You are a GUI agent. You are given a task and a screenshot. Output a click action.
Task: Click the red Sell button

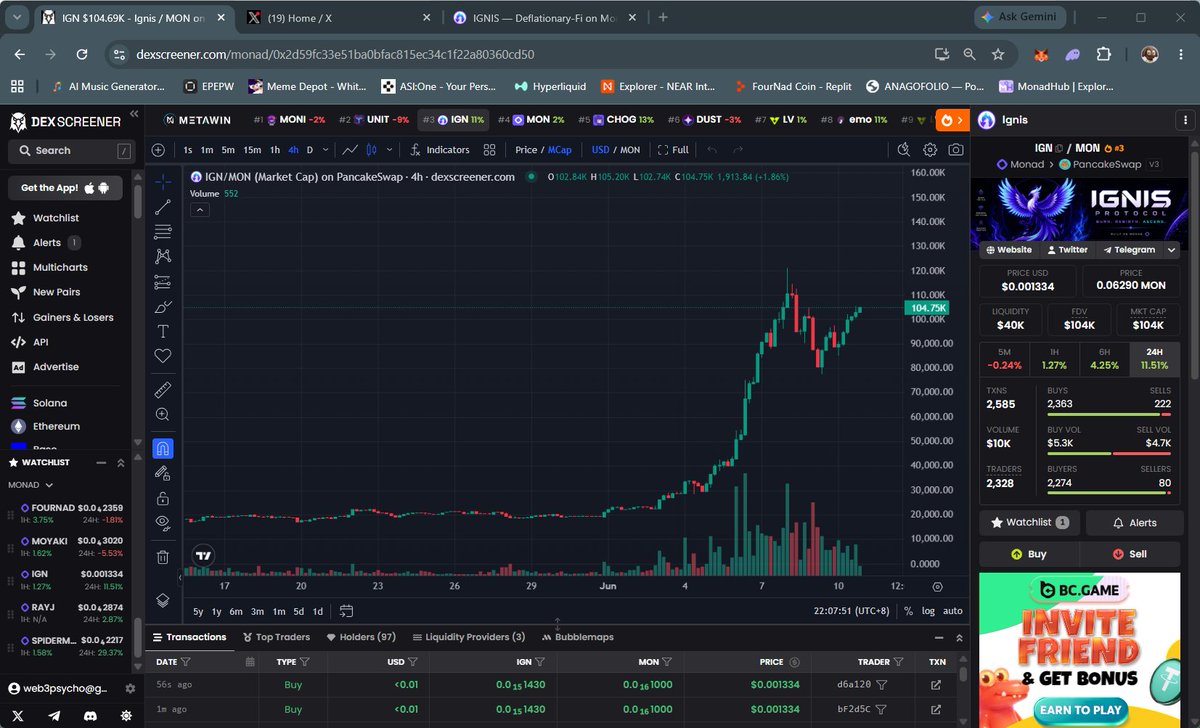(x=1130, y=554)
